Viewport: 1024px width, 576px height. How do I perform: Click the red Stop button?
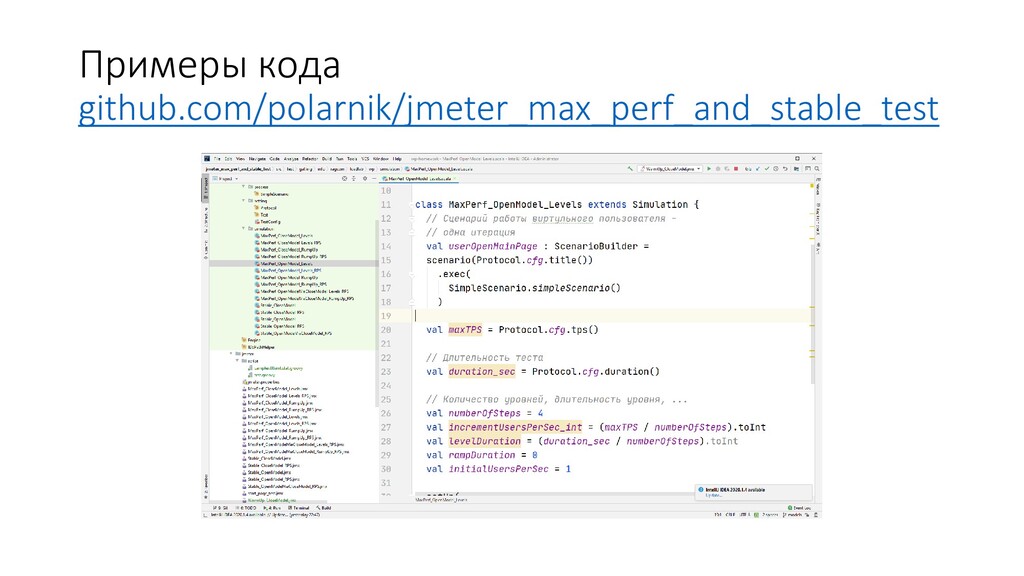[736, 168]
